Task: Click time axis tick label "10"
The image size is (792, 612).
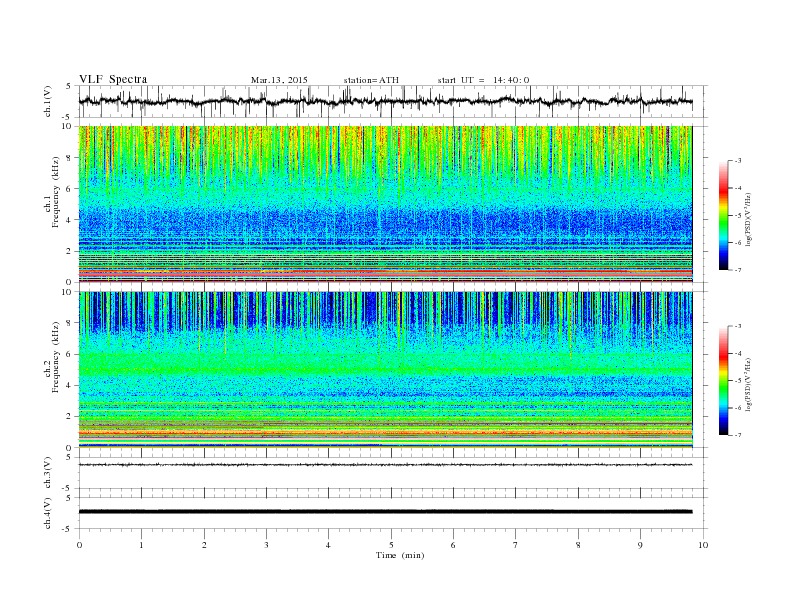Action: pyautogui.click(x=703, y=545)
